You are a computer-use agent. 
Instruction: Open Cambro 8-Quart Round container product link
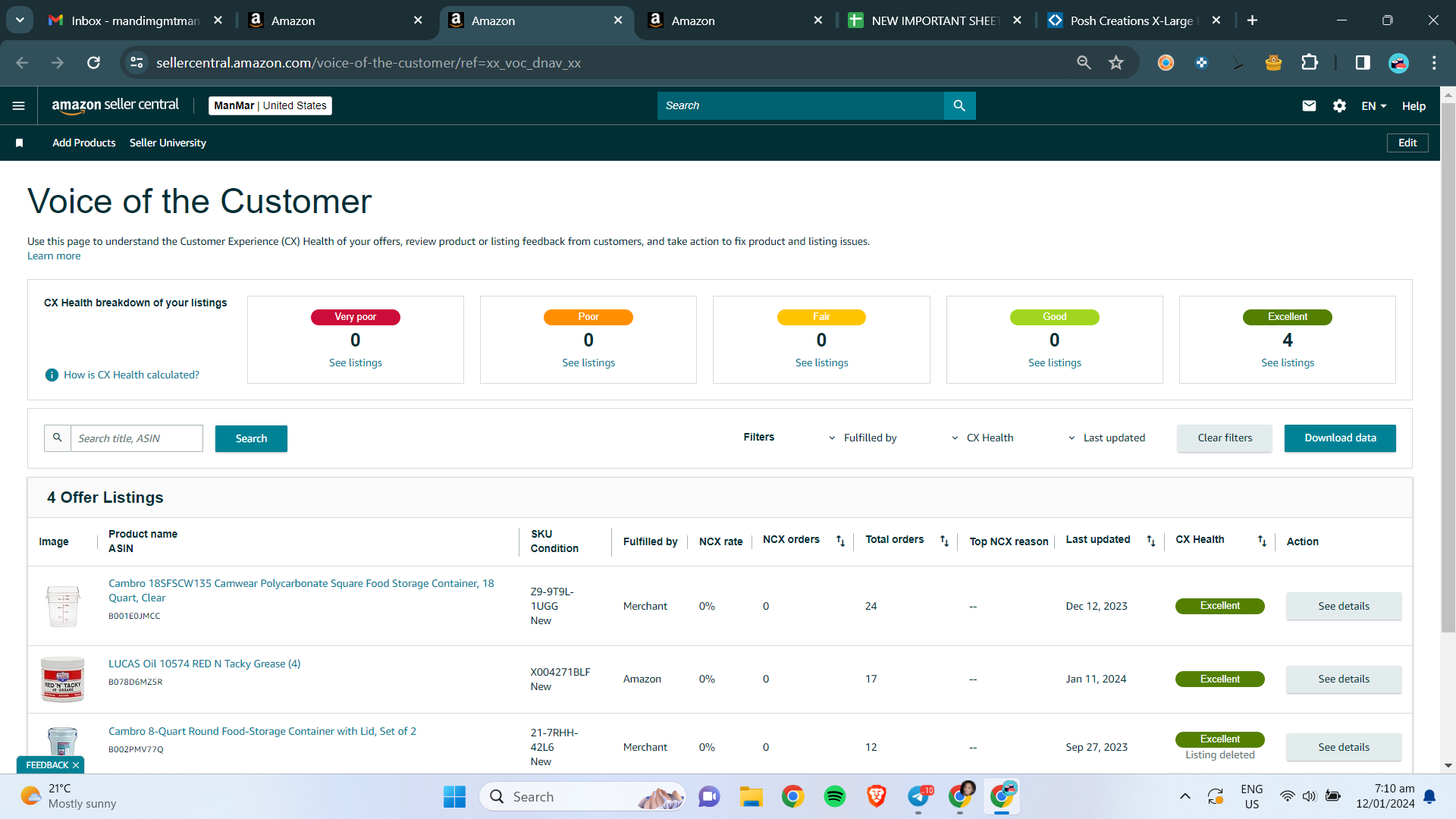point(262,731)
